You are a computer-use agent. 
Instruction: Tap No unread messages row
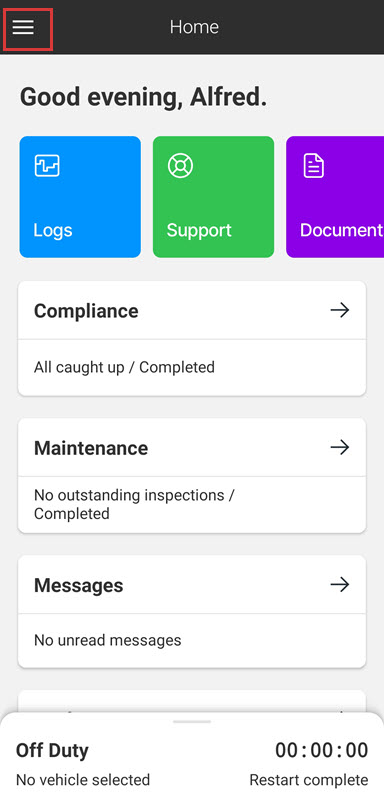tap(192, 640)
